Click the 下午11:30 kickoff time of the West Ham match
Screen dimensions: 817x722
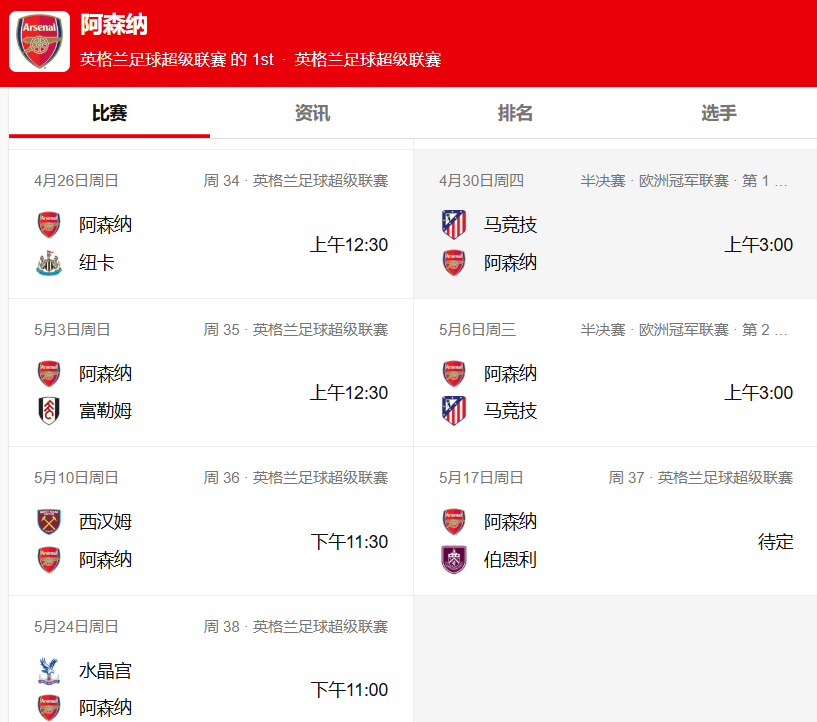[349, 542]
